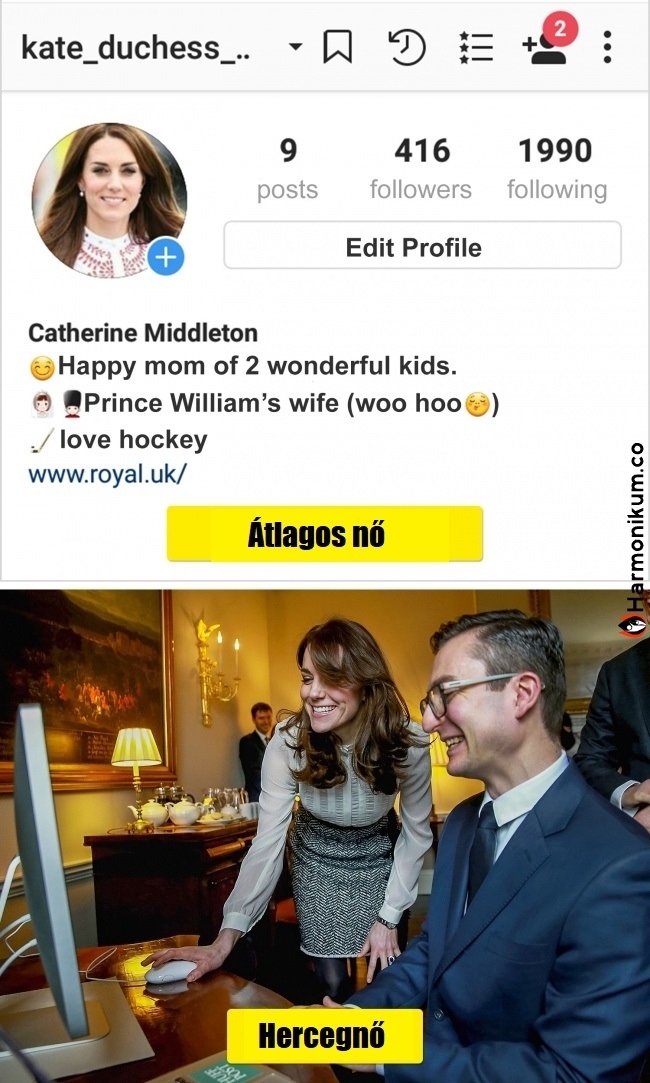The image size is (650, 1083).
Task: Open the 1990 following list
Action: (557, 169)
